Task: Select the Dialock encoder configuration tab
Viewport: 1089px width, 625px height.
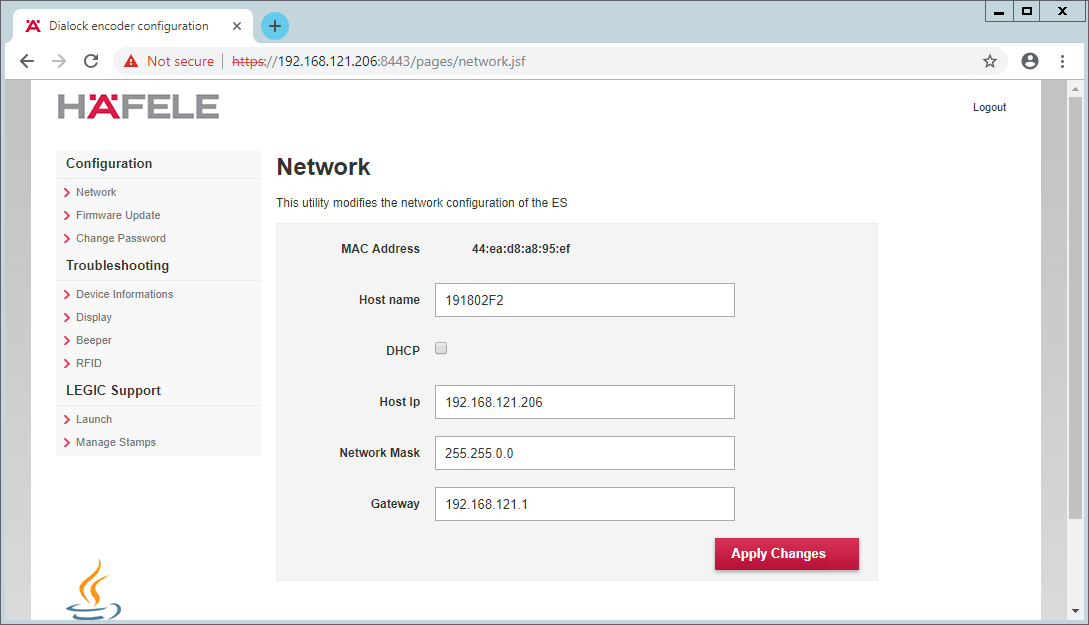Action: [x=132, y=26]
